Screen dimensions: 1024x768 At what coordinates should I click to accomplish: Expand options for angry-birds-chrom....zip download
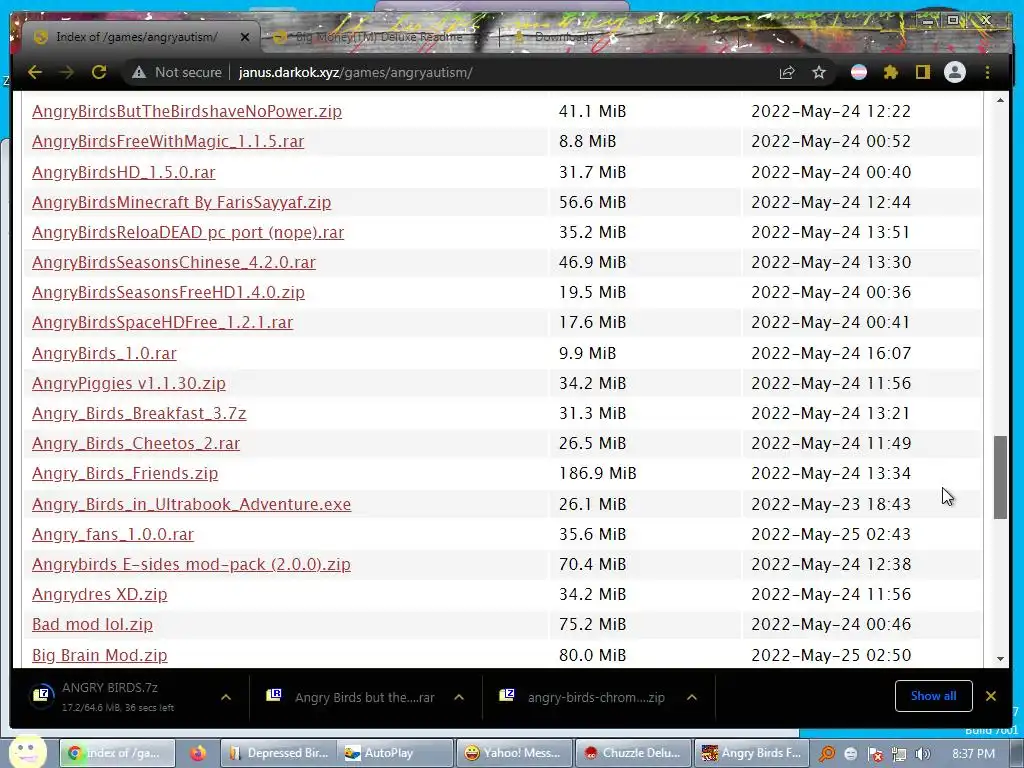tap(692, 697)
